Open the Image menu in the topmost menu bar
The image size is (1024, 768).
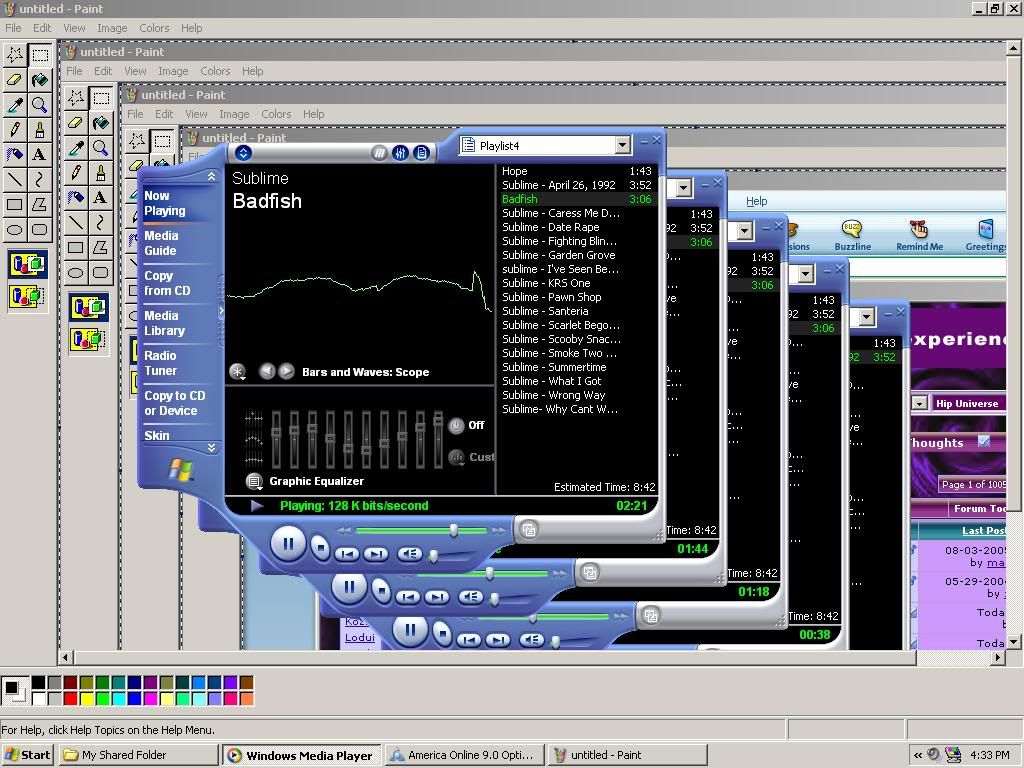click(x=111, y=28)
